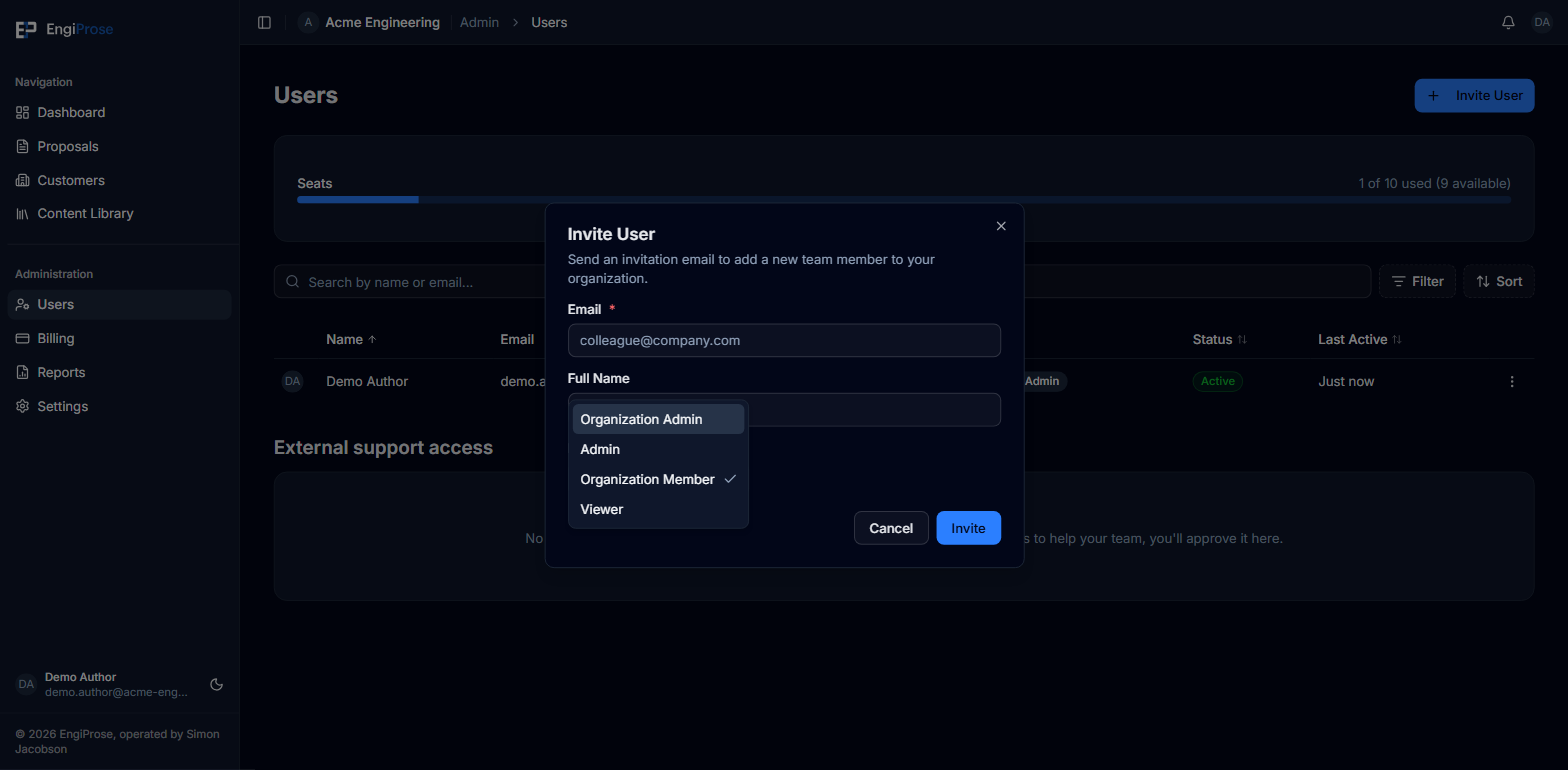Choose Admin role option

point(658,449)
